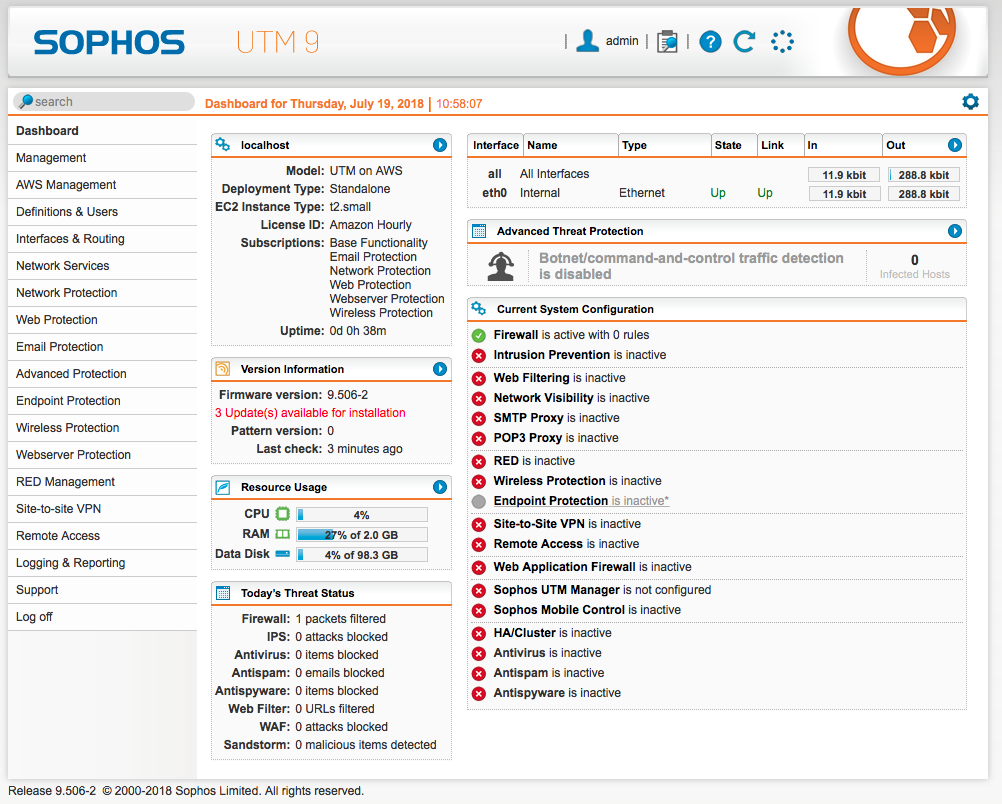This screenshot has width=1002, height=804.
Task: Click the Advanced Threat Protection botnet icon
Action: [501, 265]
